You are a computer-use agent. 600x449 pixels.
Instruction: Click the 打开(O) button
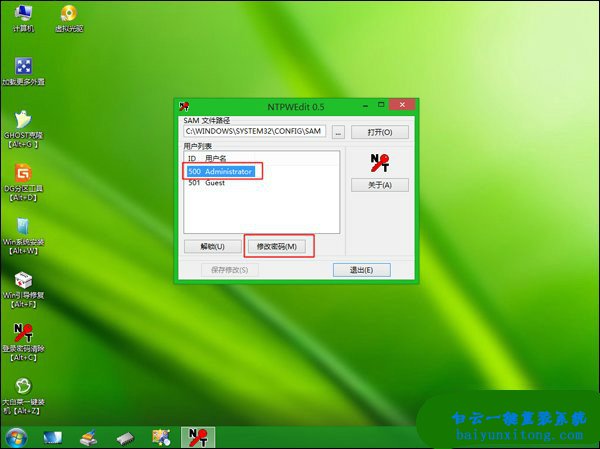(380, 132)
